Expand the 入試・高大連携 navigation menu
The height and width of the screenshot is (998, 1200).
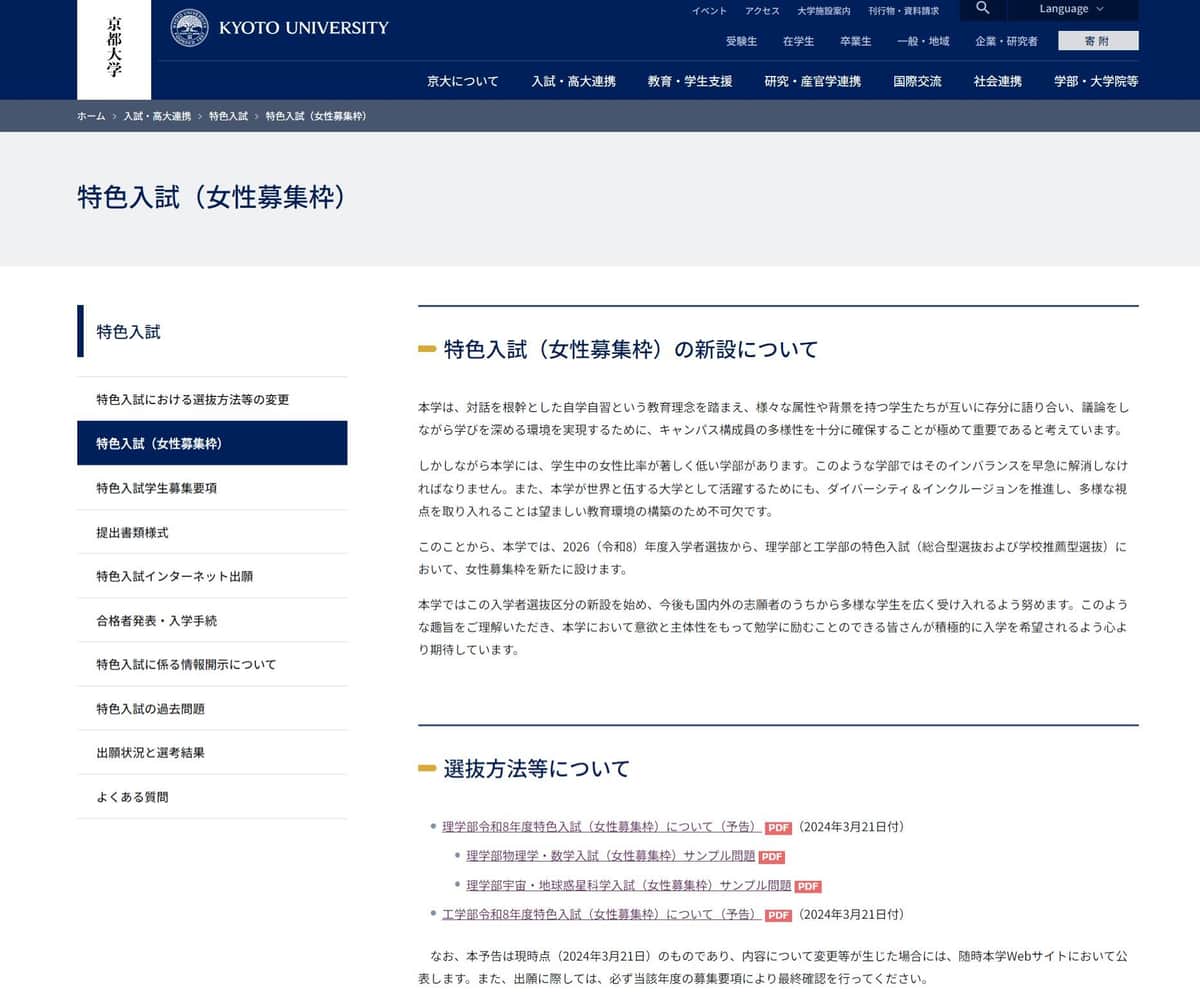[573, 81]
